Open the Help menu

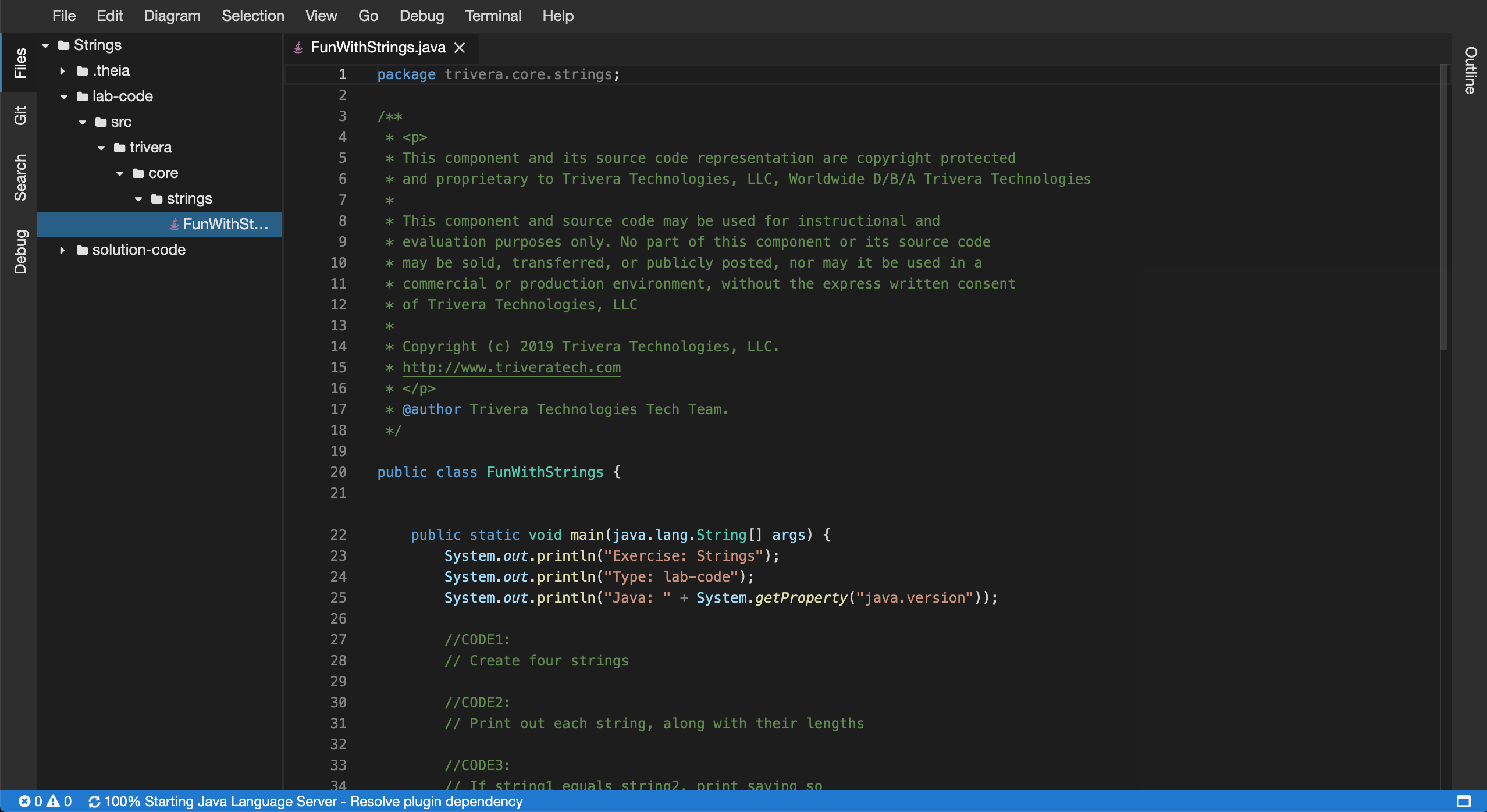[557, 16]
